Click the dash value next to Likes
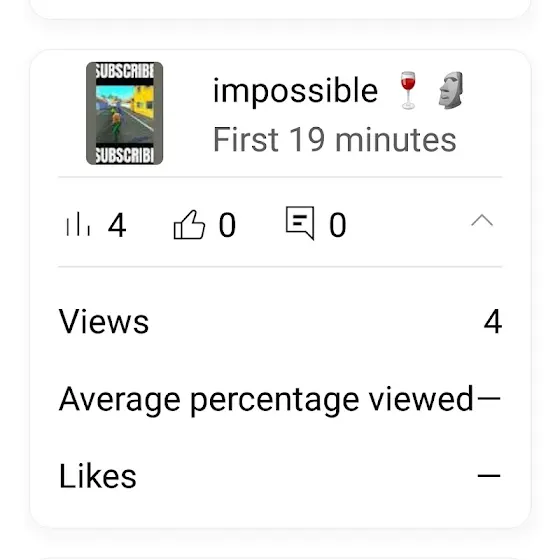Image resolution: width=560 pixels, height=560 pixels. pos(489,475)
